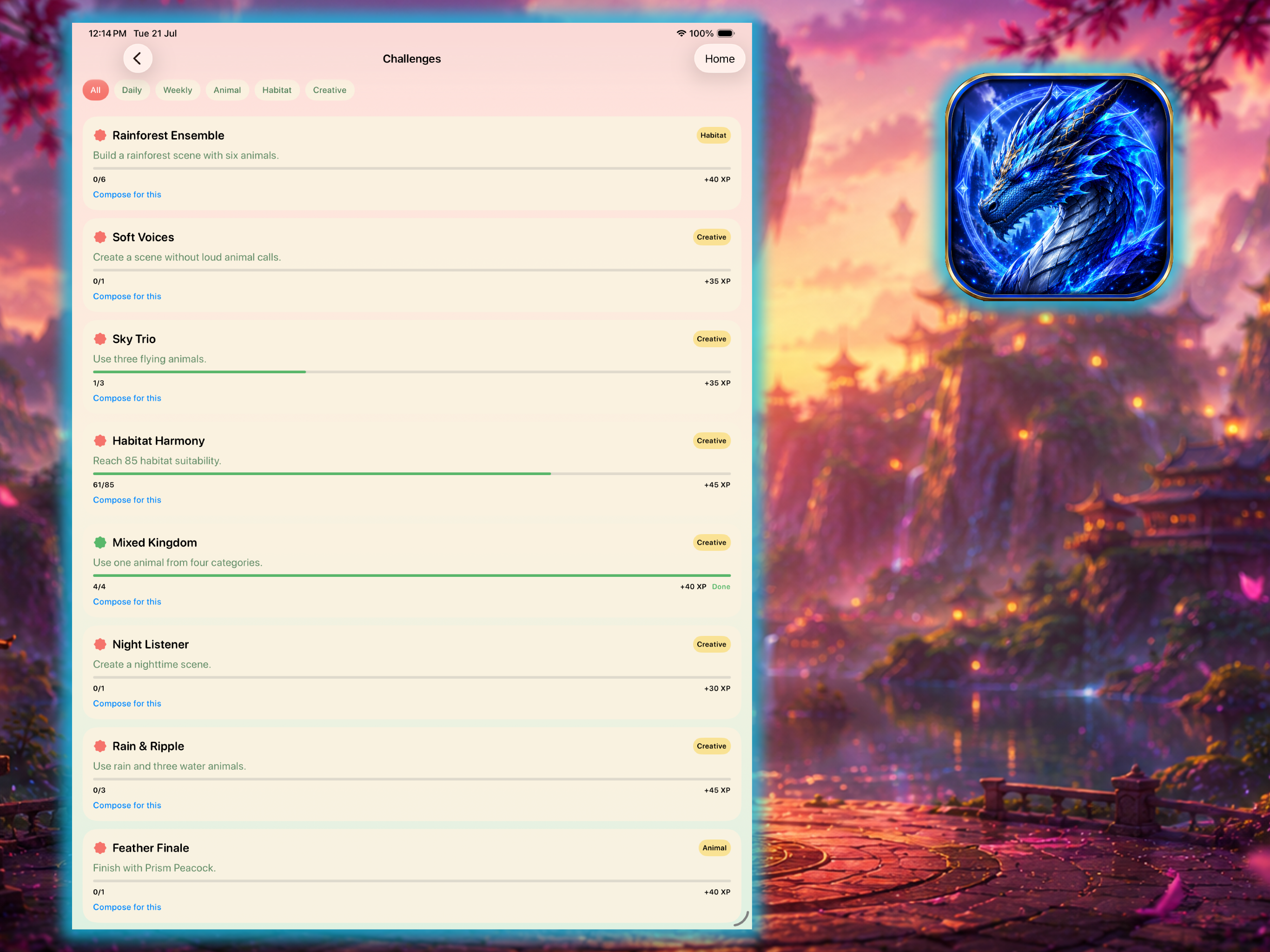Click Rain & Ripple status badge icon
The height and width of the screenshot is (952, 1270).
(100, 746)
